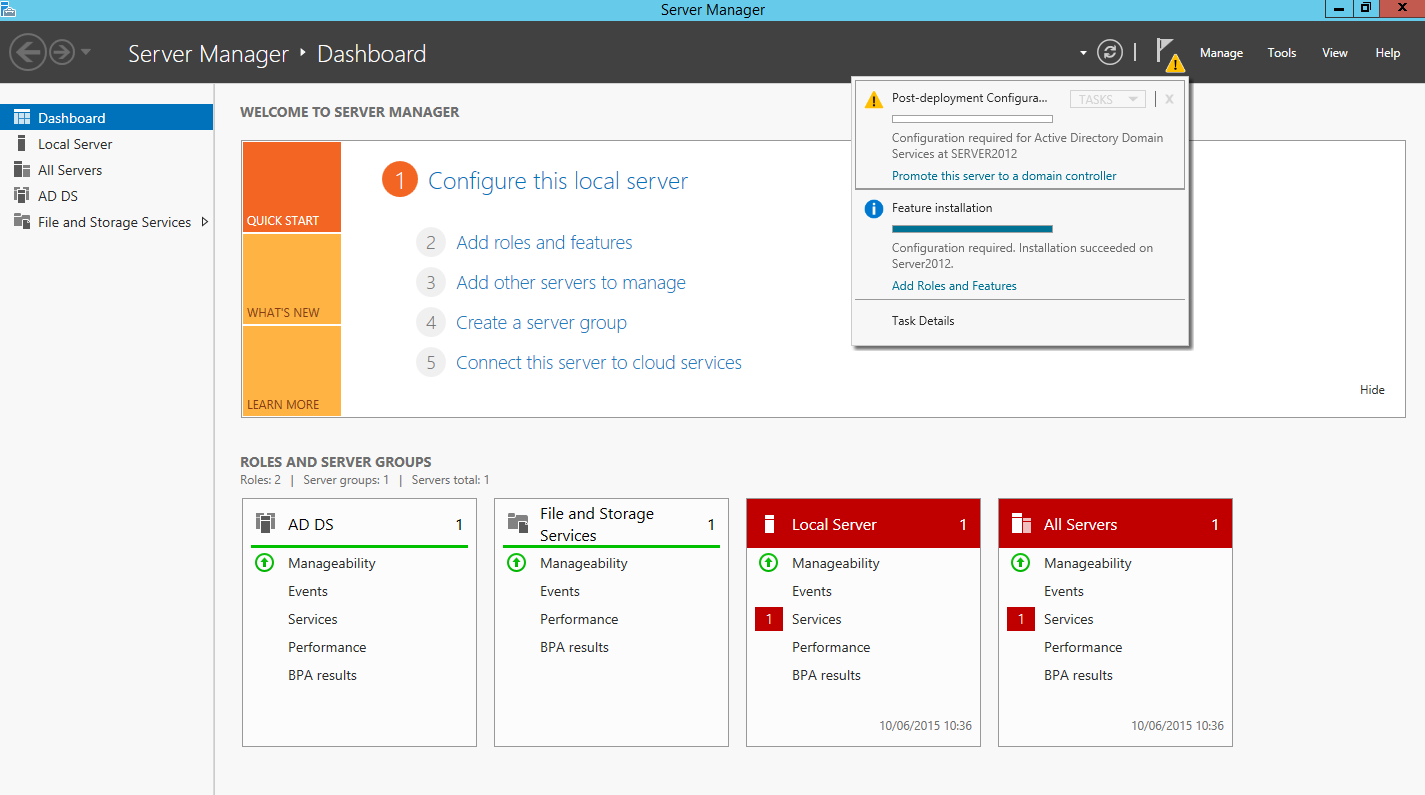
Task: Dismiss the Post-deployment notification with X
Action: click(x=1169, y=99)
